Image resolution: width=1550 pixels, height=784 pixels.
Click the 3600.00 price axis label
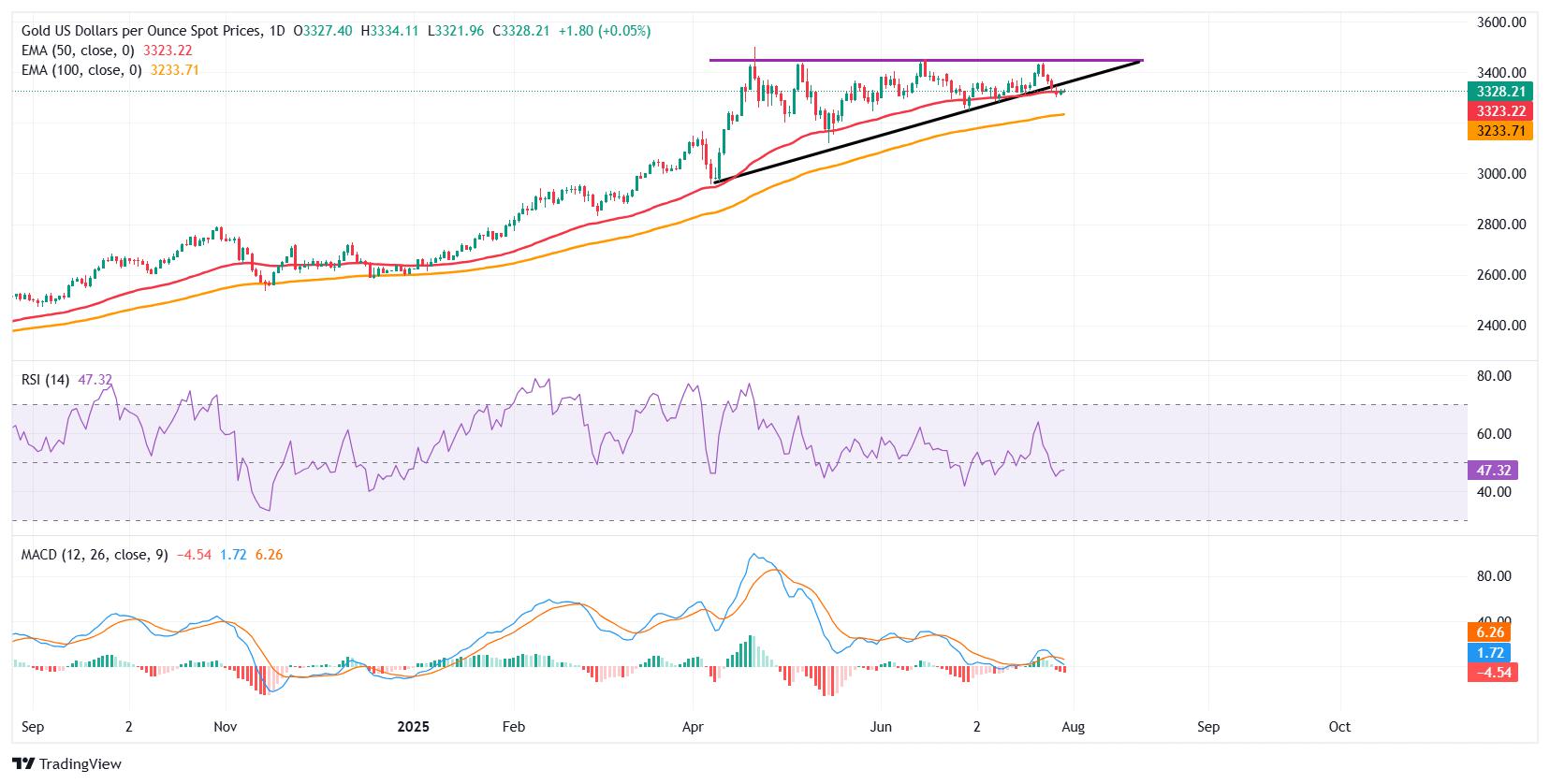point(1501,22)
